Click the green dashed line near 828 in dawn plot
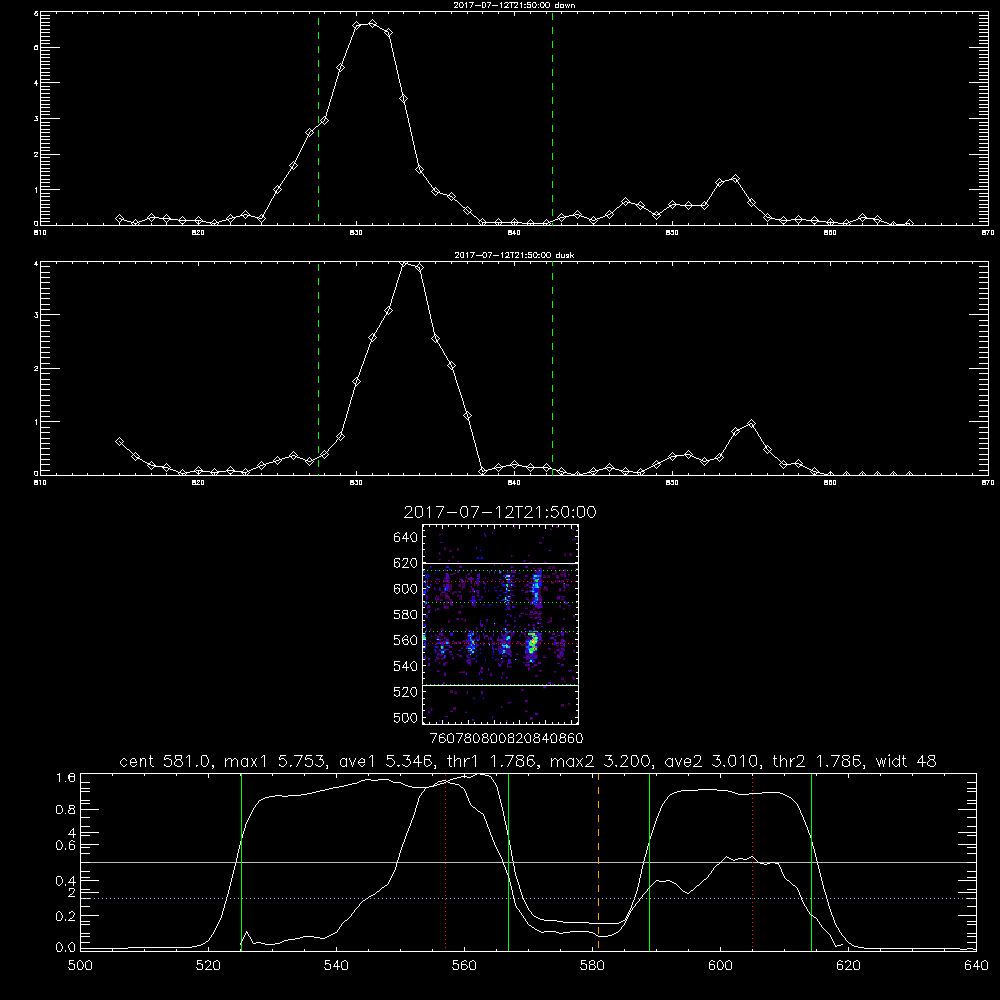The width and height of the screenshot is (1000, 1000). (x=318, y=119)
